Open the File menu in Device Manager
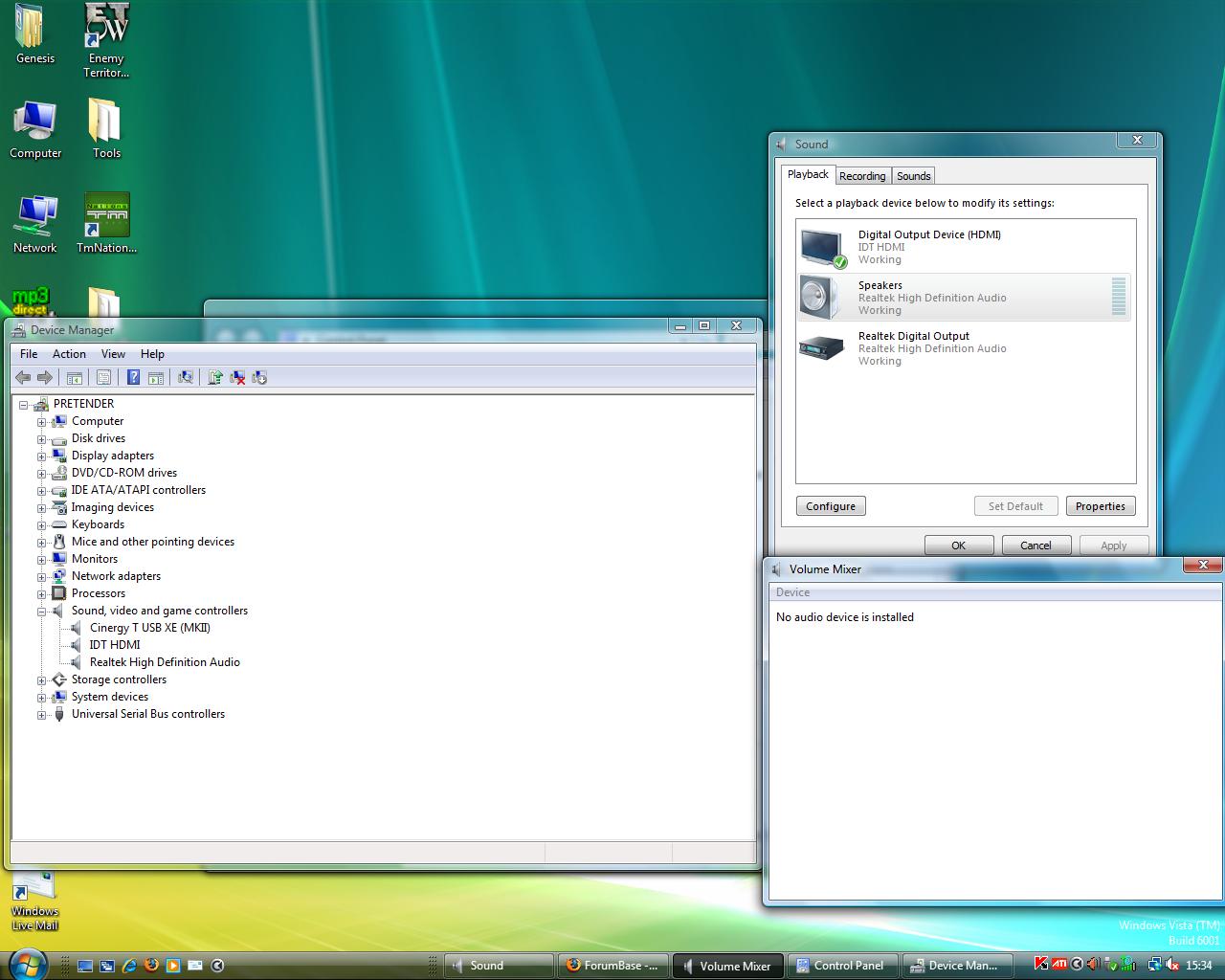The height and width of the screenshot is (980, 1225). click(29, 354)
